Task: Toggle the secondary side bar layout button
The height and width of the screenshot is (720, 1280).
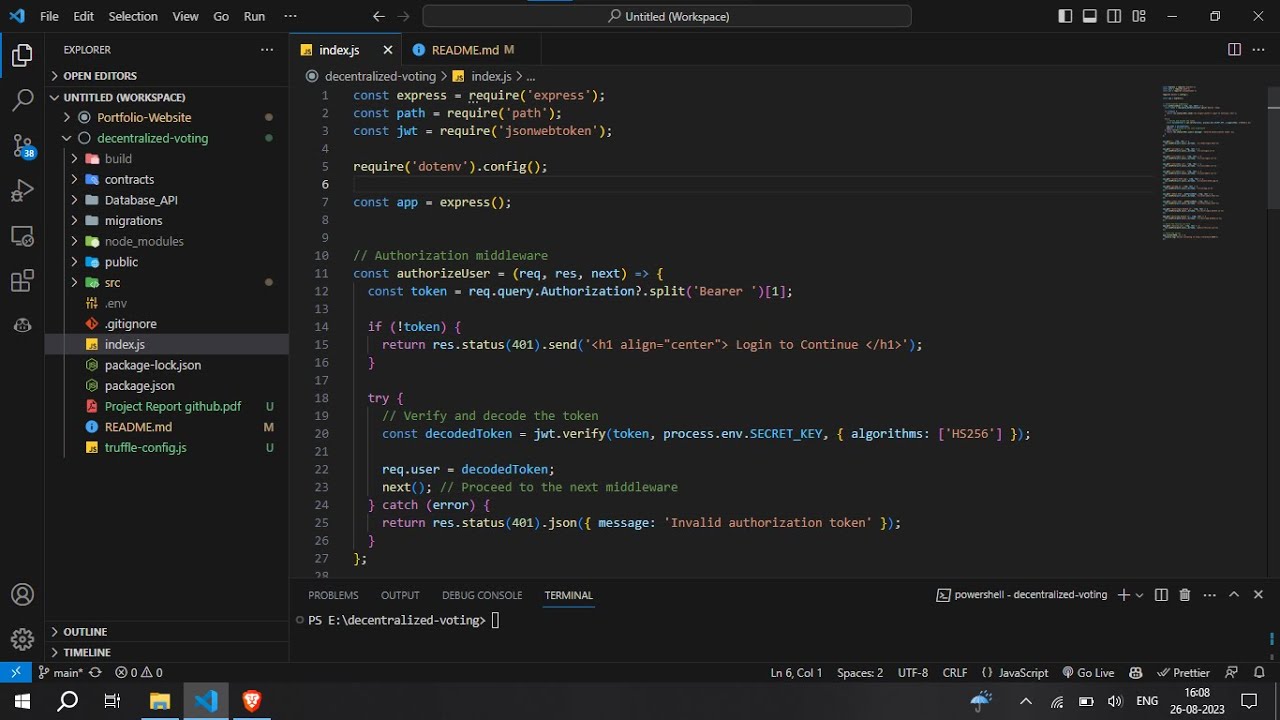Action: tap(1115, 16)
